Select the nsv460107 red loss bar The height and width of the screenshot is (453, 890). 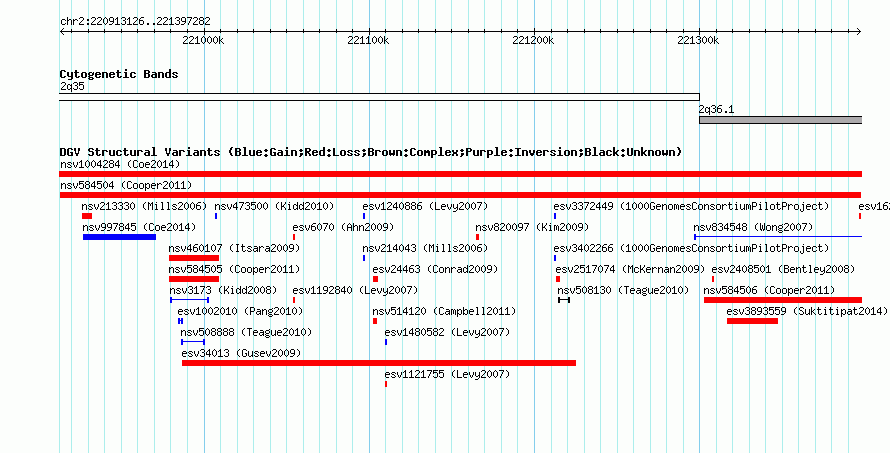point(194,258)
